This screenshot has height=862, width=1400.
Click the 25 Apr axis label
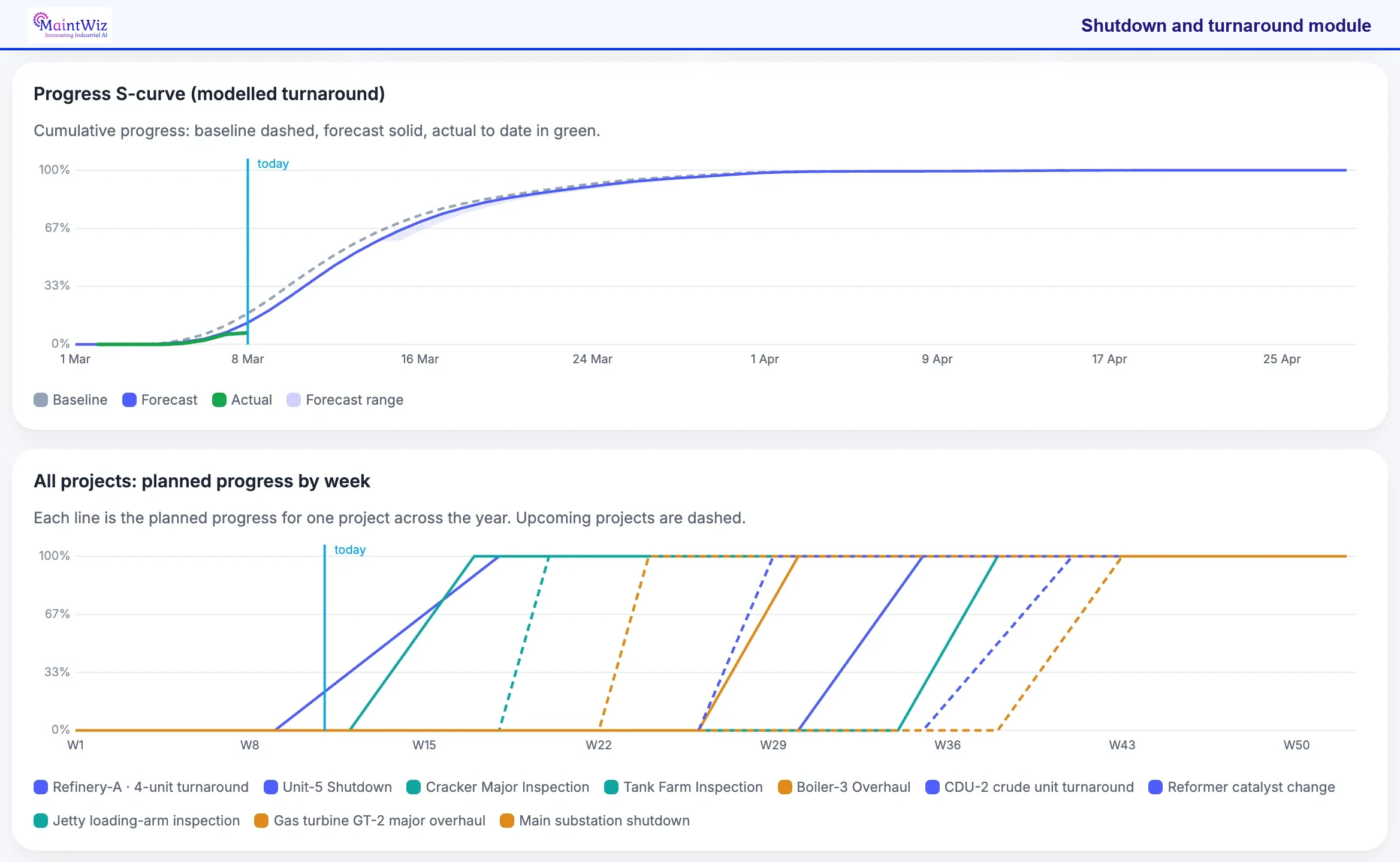(1282, 359)
